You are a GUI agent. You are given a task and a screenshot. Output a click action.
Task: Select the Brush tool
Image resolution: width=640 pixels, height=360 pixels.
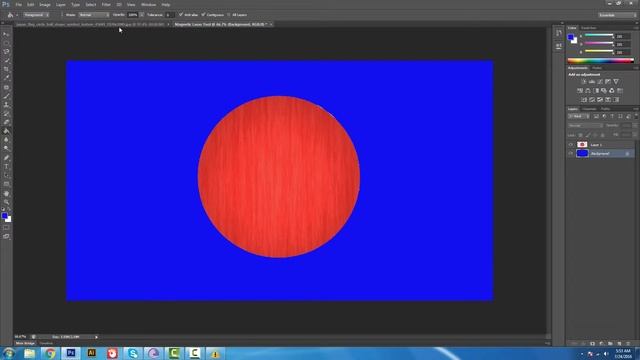pyautogui.click(x=6, y=96)
